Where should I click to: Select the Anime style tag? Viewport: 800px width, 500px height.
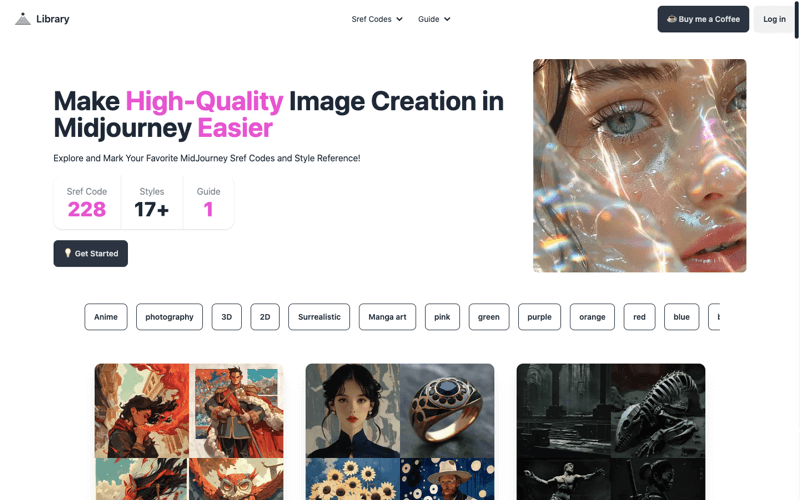[106, 317]
